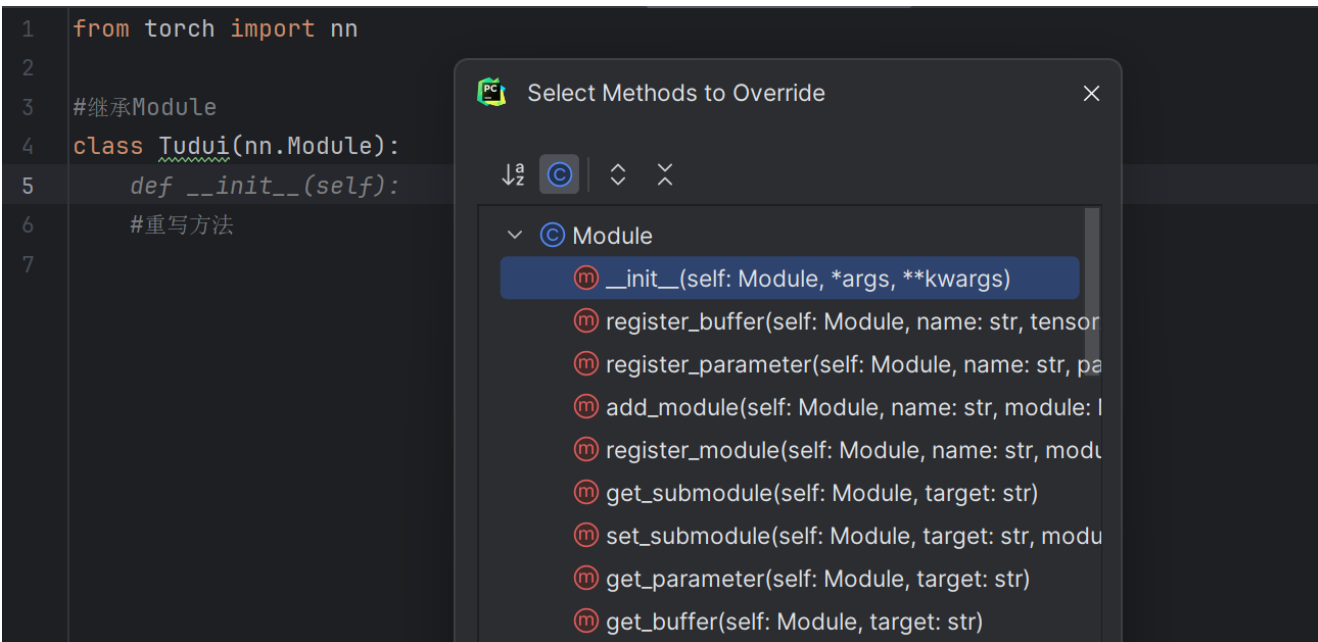Click the Sort Alphabetically icon

pos(513,175)
